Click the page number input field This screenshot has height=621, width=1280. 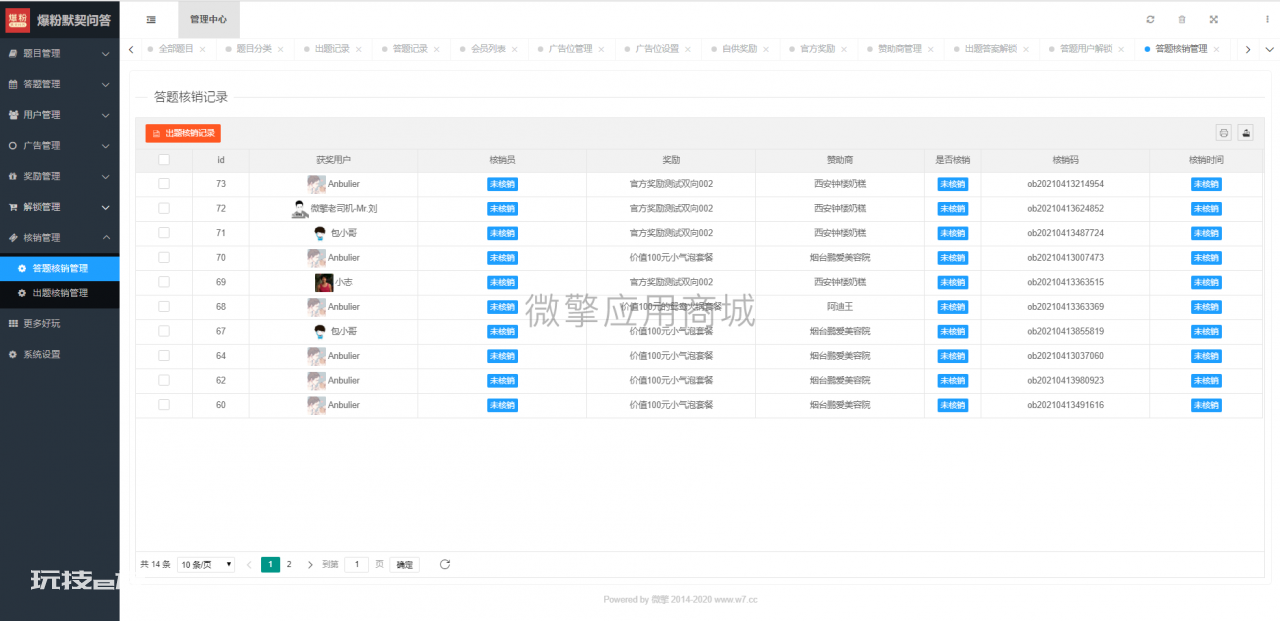click(x=357, y=564)
